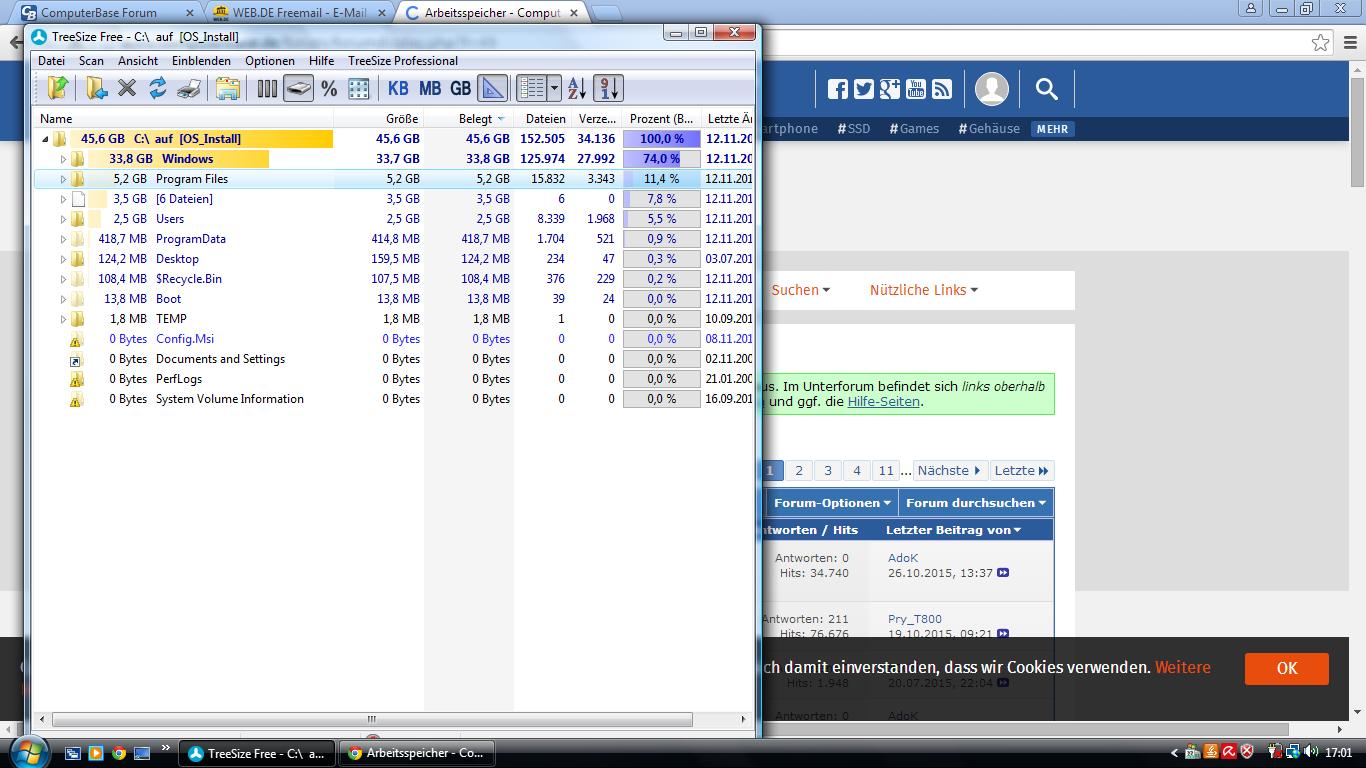This screenshot has height=768, width=1366.
Task: Click the Dateien column header
Action: pyautogui.click(x=542, y=118)
